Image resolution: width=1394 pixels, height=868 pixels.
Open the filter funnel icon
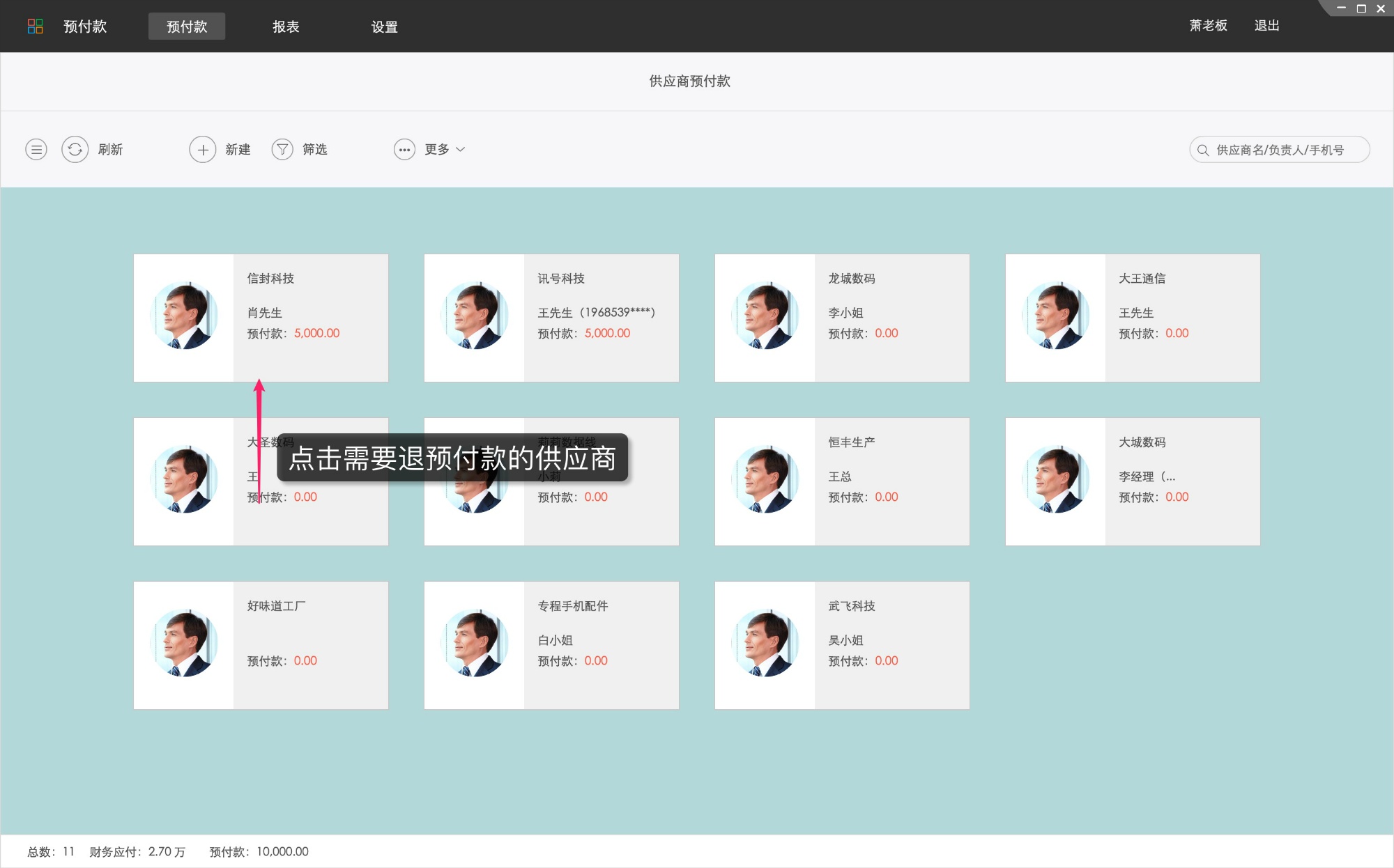tap(282, 149)
